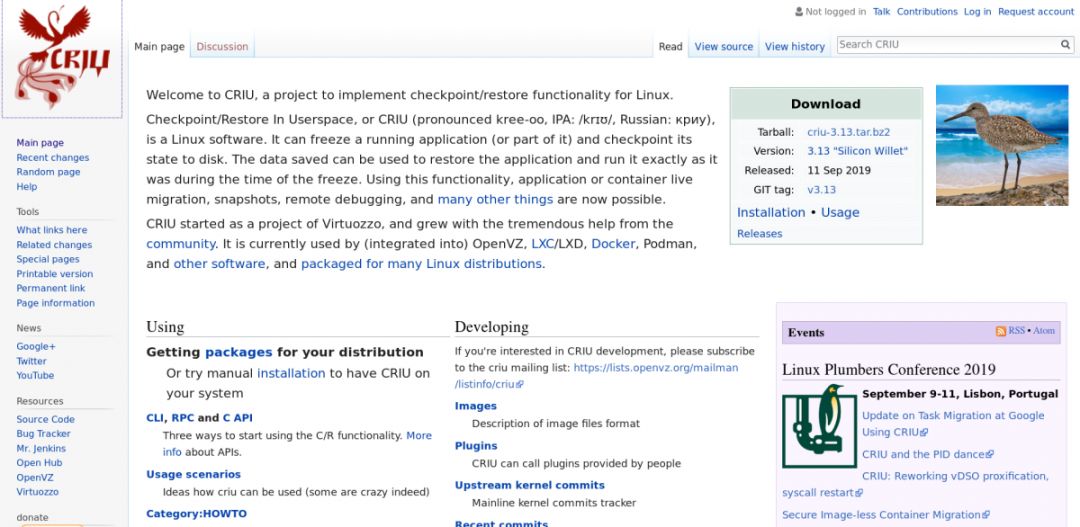
Task: Open the Help sidebar link
Action: coord(26,187)
